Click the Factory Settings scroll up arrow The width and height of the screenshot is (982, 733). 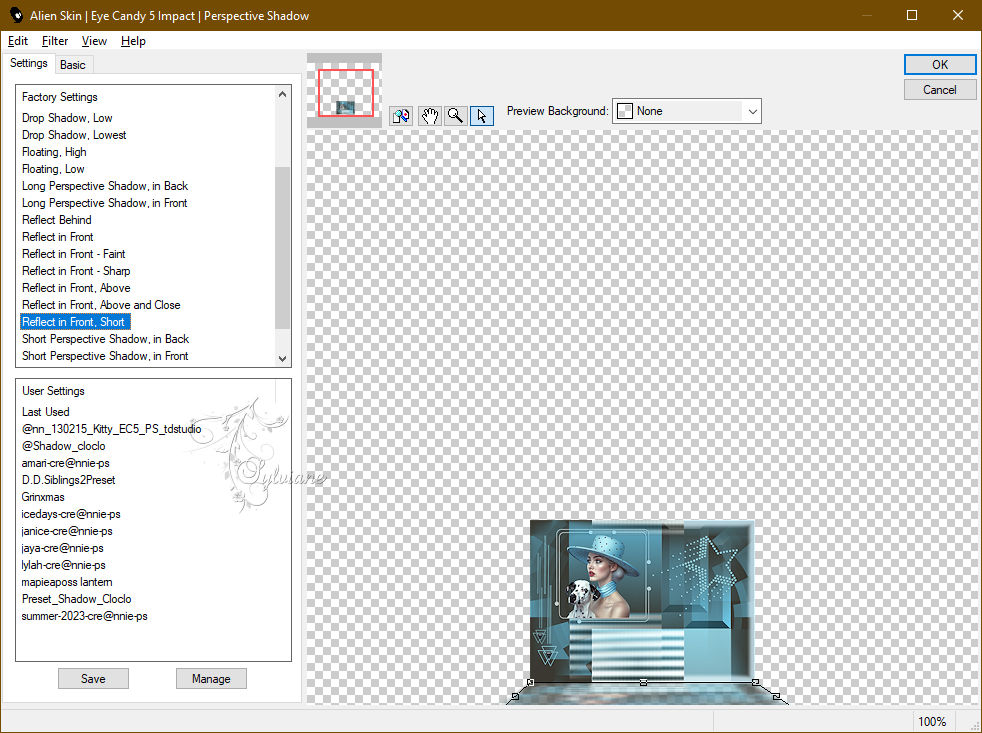[x=282, y=95]
